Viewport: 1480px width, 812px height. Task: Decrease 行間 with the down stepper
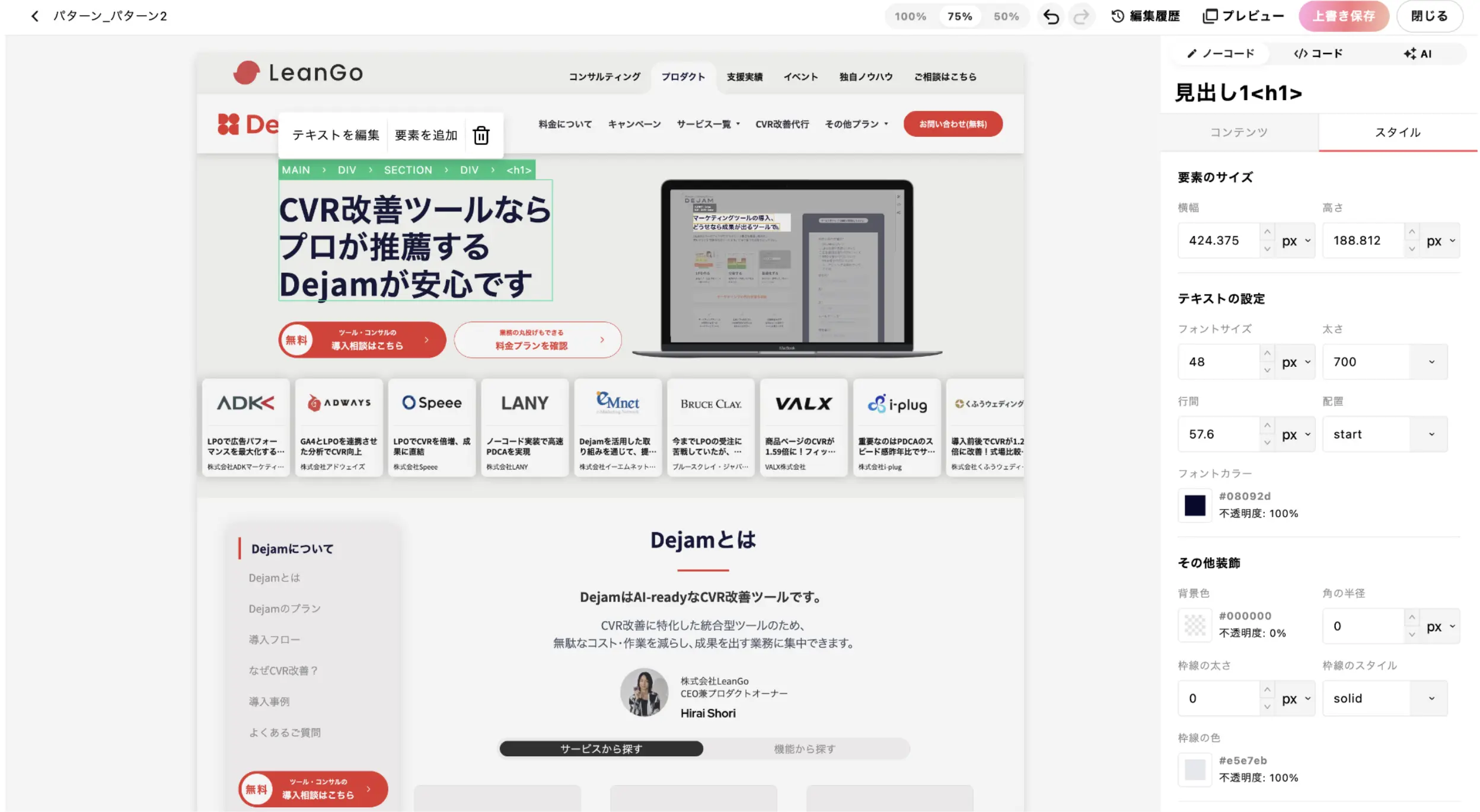1267,443
